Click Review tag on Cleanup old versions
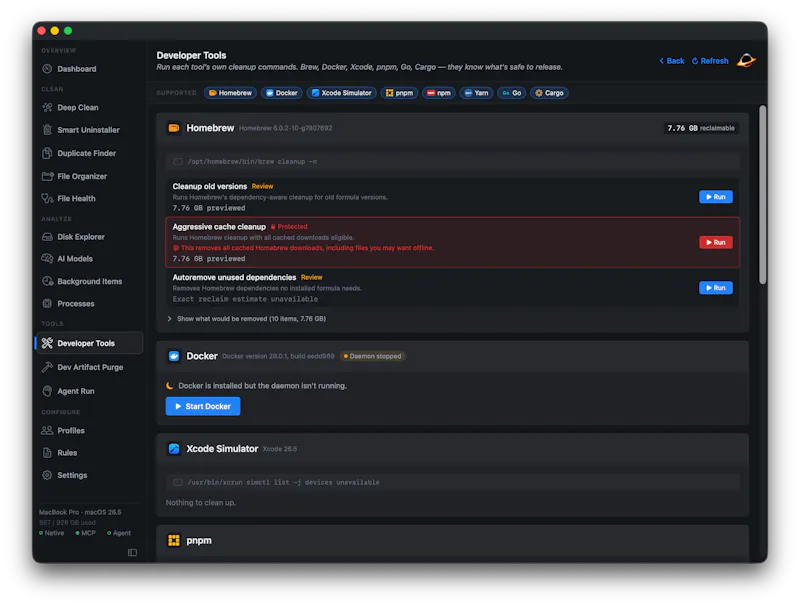800x606 pixels. [x=262, y=186]
